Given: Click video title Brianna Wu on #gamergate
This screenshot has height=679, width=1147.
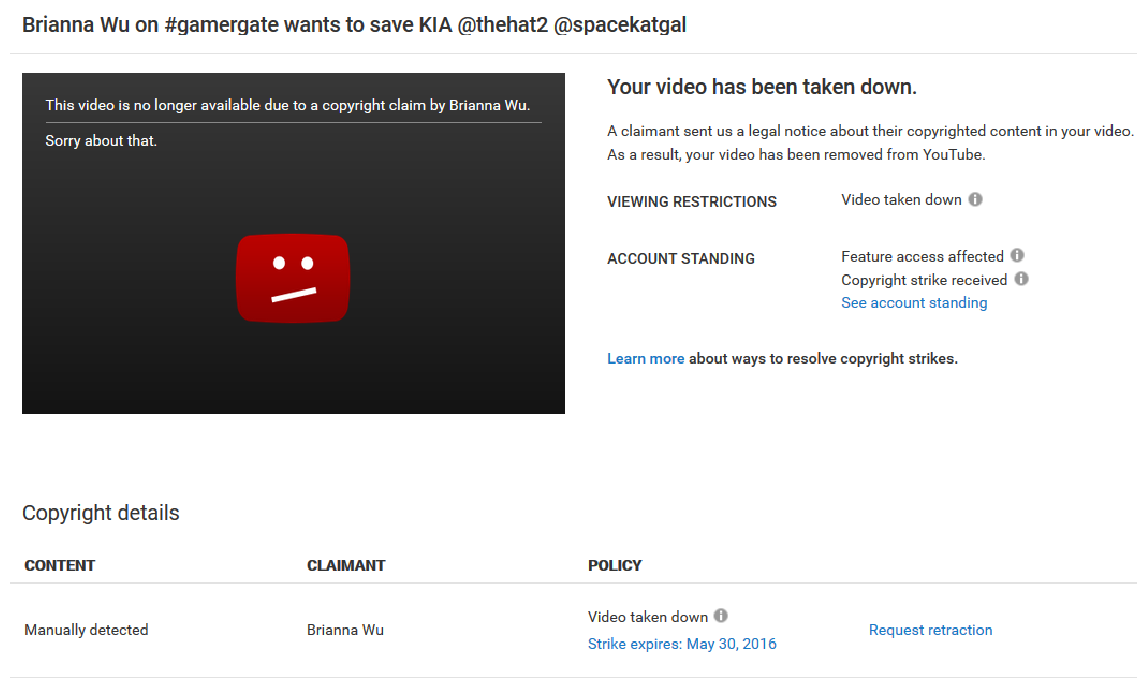Looking at the screenshot, I should coord(354,25).
